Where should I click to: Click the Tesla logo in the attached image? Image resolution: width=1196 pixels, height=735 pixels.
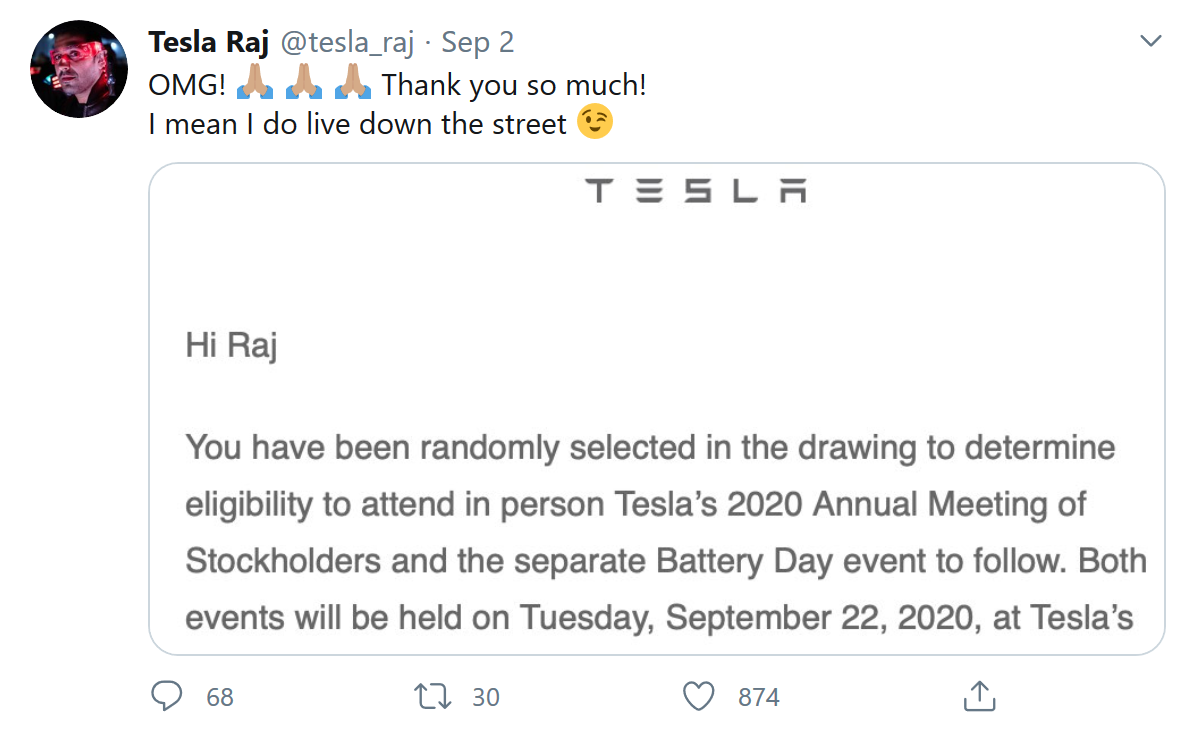696,190
